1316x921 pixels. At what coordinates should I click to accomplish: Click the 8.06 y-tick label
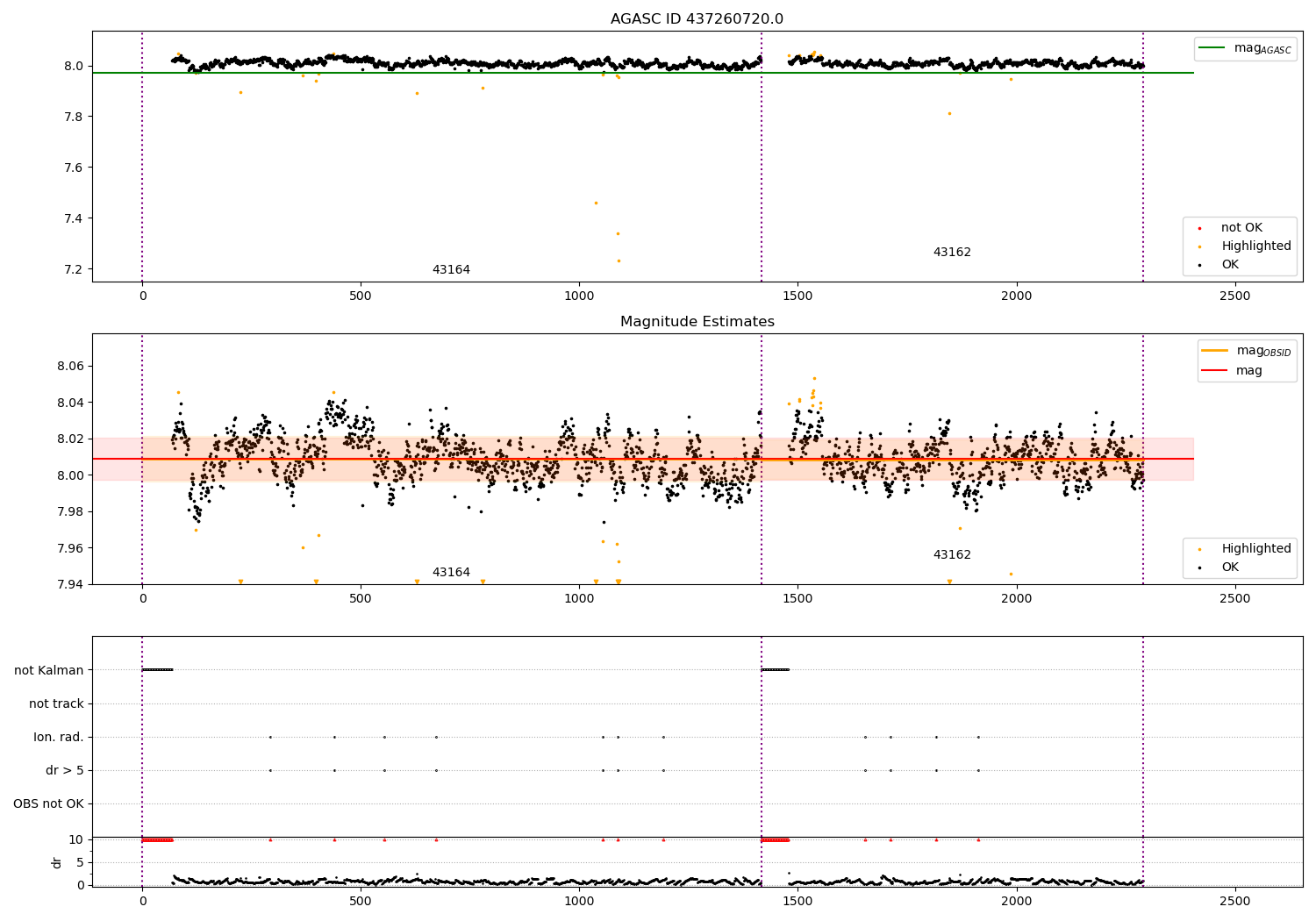pyautogui.click(x=70, y=366)
